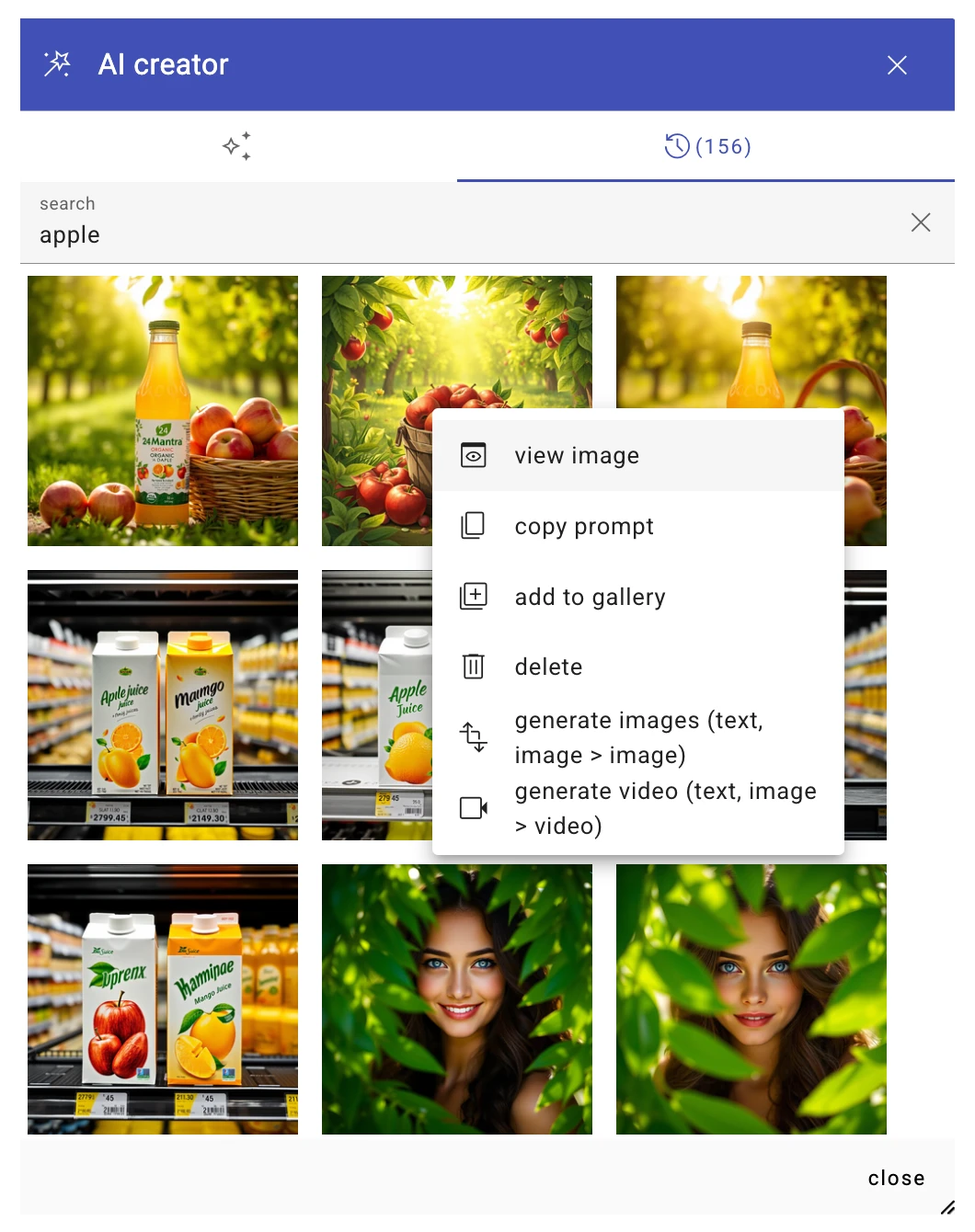
Task: Choose view image from the context menu
Action: click(577, 454)
